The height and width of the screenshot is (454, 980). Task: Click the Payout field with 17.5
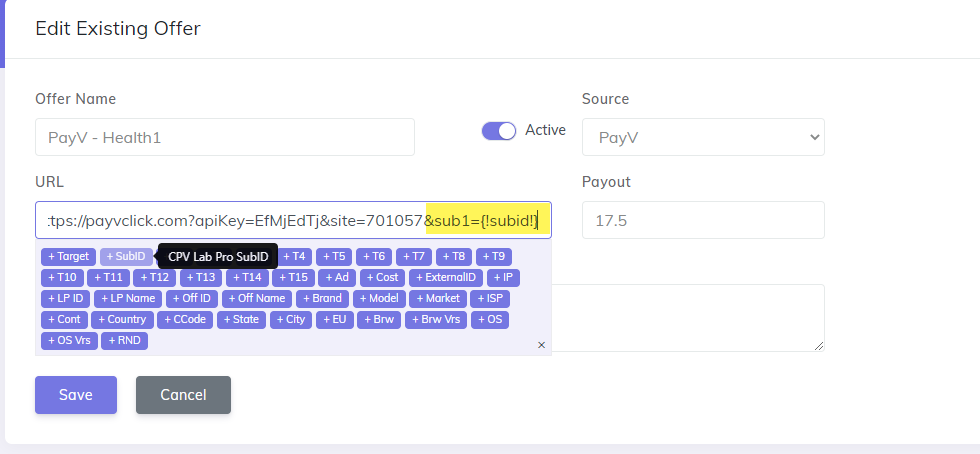[702, 220]
